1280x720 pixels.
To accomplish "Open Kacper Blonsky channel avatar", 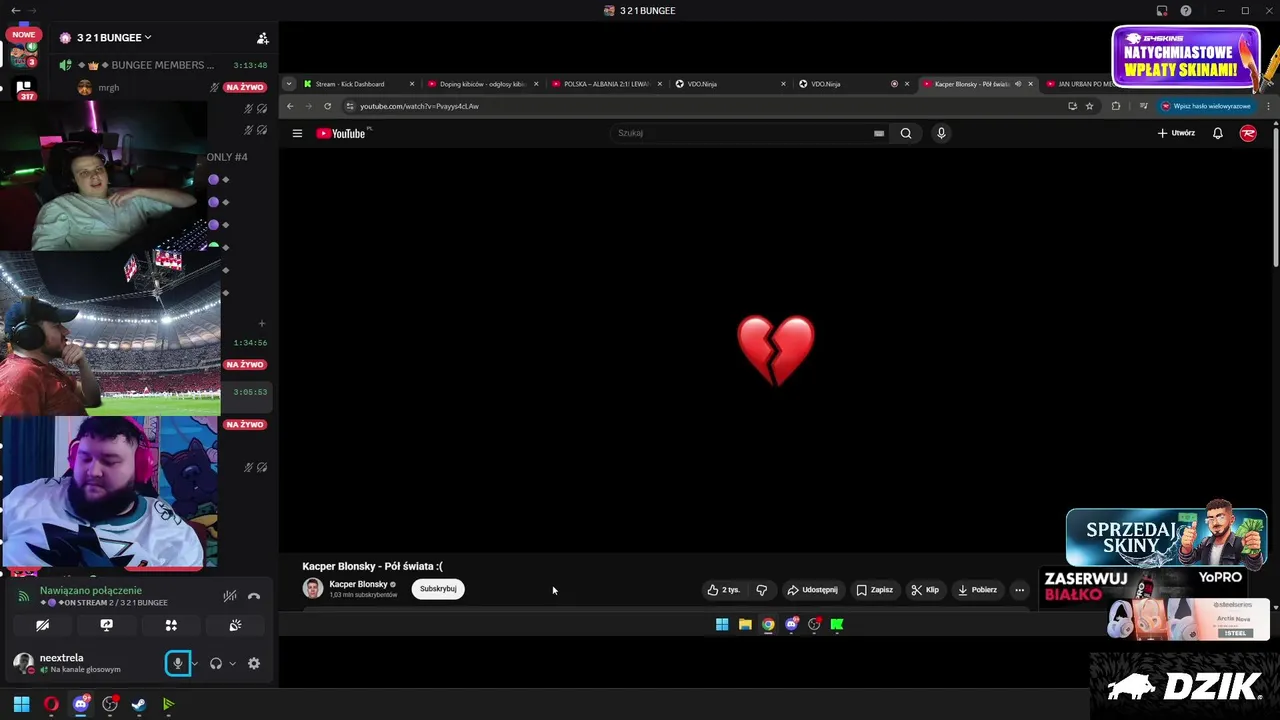I will click(313, 588).
